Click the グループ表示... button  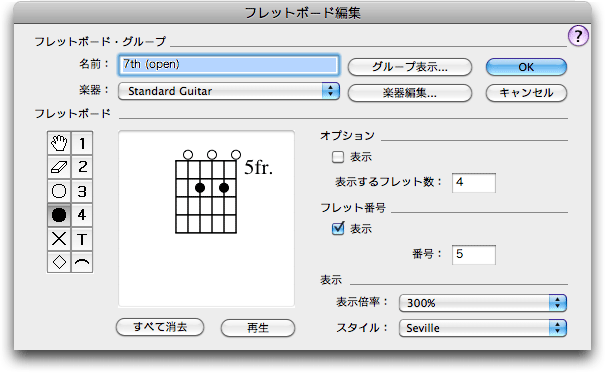click(410, 67)
